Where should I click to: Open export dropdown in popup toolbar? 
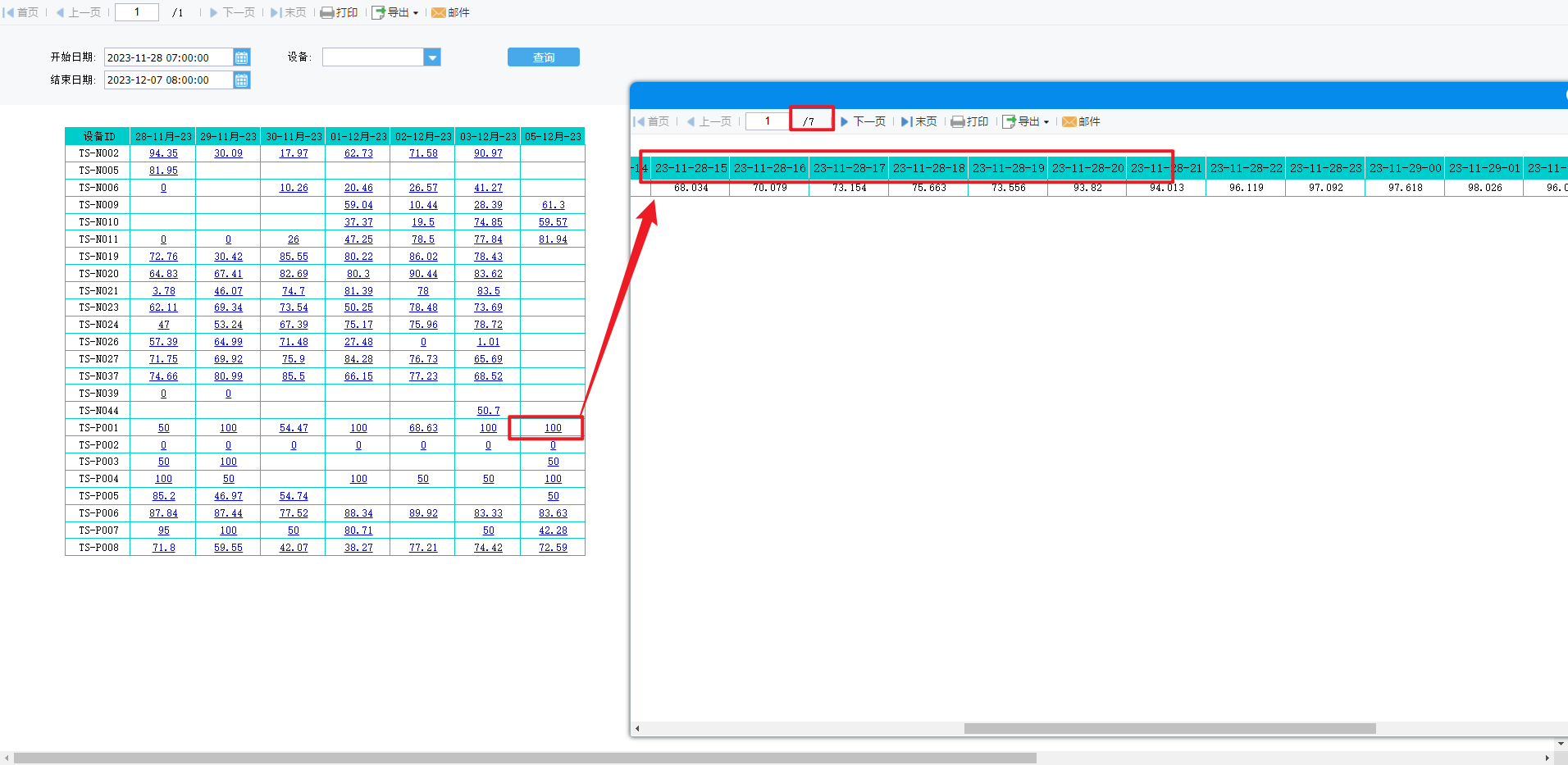coord(1026,121)
